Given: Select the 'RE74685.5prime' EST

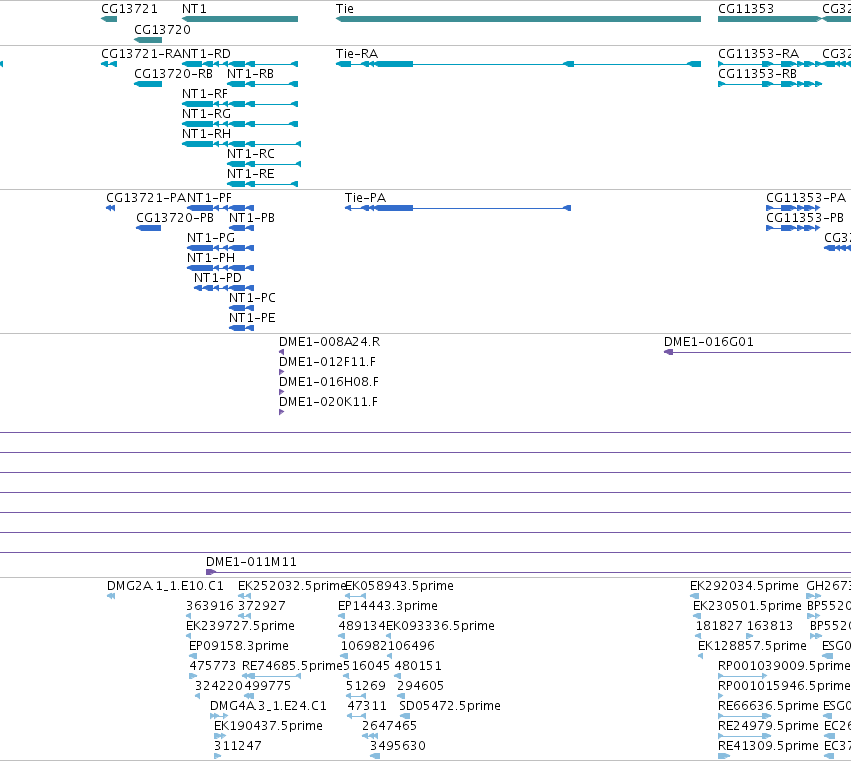Looking at the screenshot, I should pyautogui.click(x=271, y=676).
